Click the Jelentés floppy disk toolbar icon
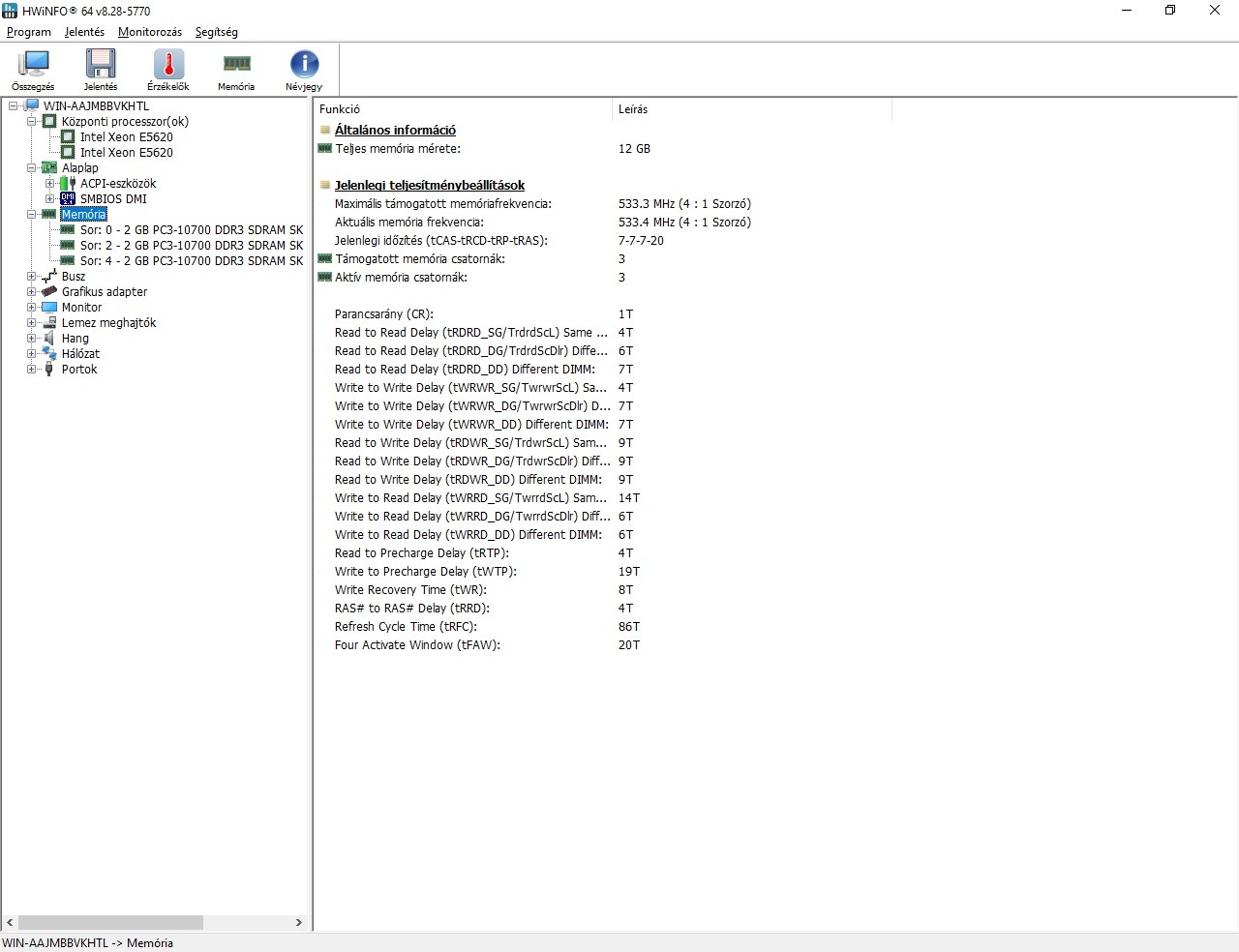1239x952 pixels. 101,64
